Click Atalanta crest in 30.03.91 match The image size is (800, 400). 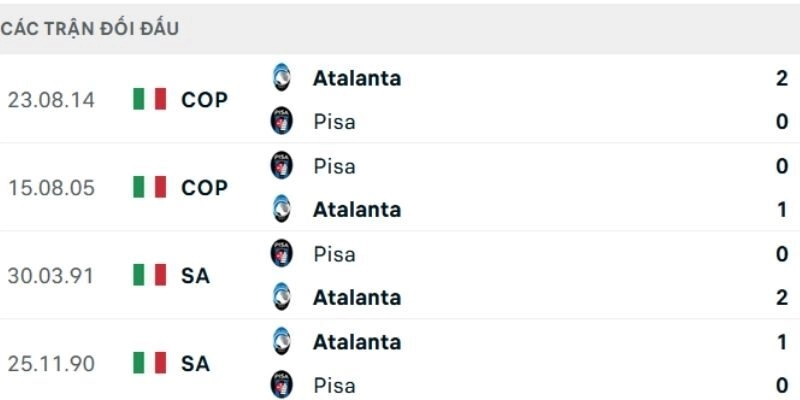point(282,297)
